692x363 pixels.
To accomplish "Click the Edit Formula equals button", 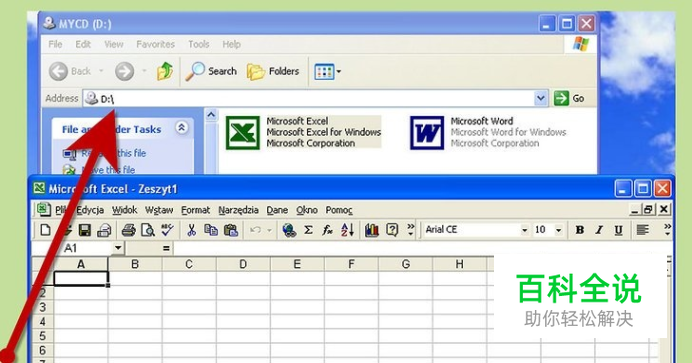I will 166,248.
